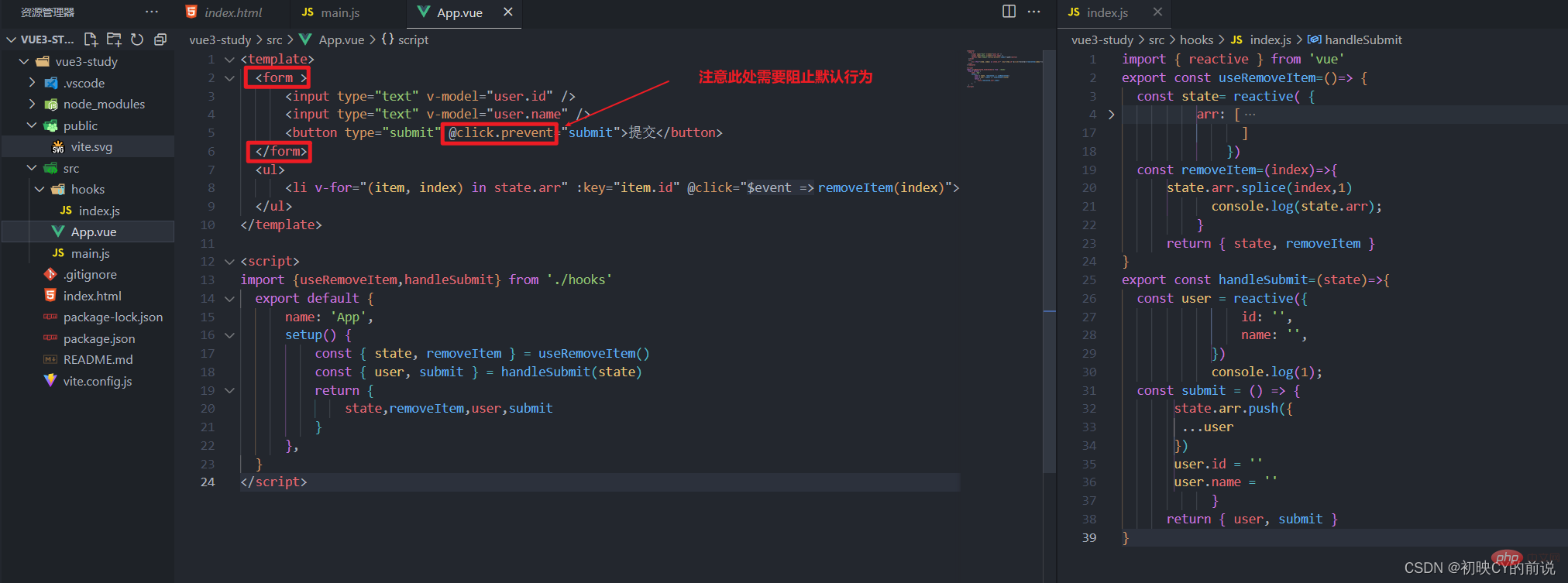Open README.md in explorer
The height and width of the screenshot is (583, 1568).
[x=88, y=359]
